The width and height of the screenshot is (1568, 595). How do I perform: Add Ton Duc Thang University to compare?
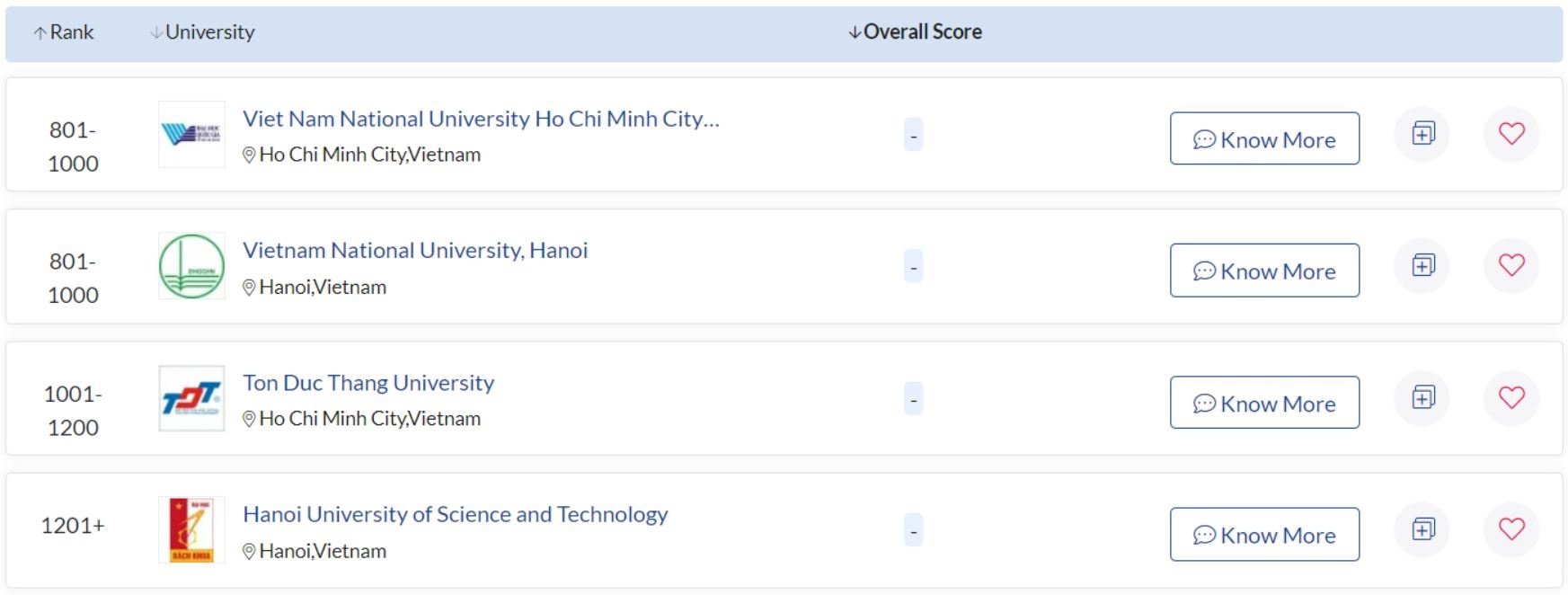click(x=1422, y=397)
